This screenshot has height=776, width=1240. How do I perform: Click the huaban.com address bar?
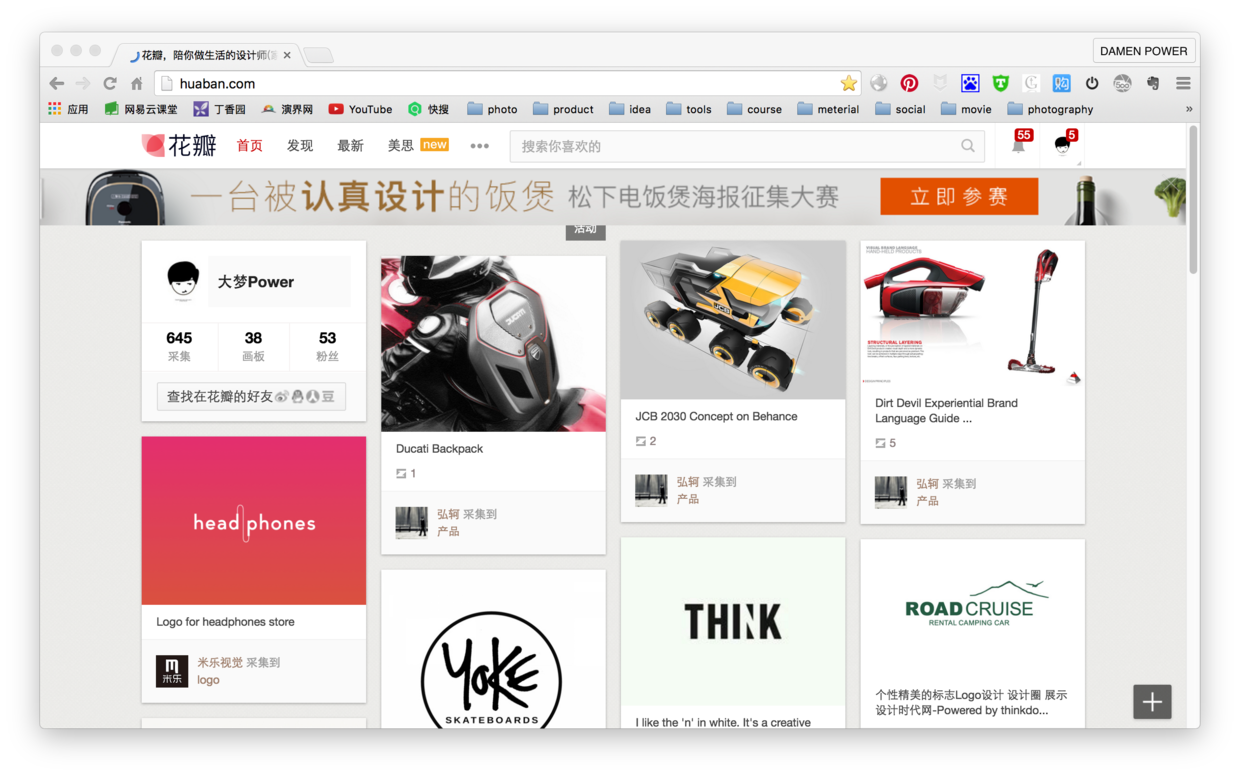pyautogui.click(x=508, y=84)
